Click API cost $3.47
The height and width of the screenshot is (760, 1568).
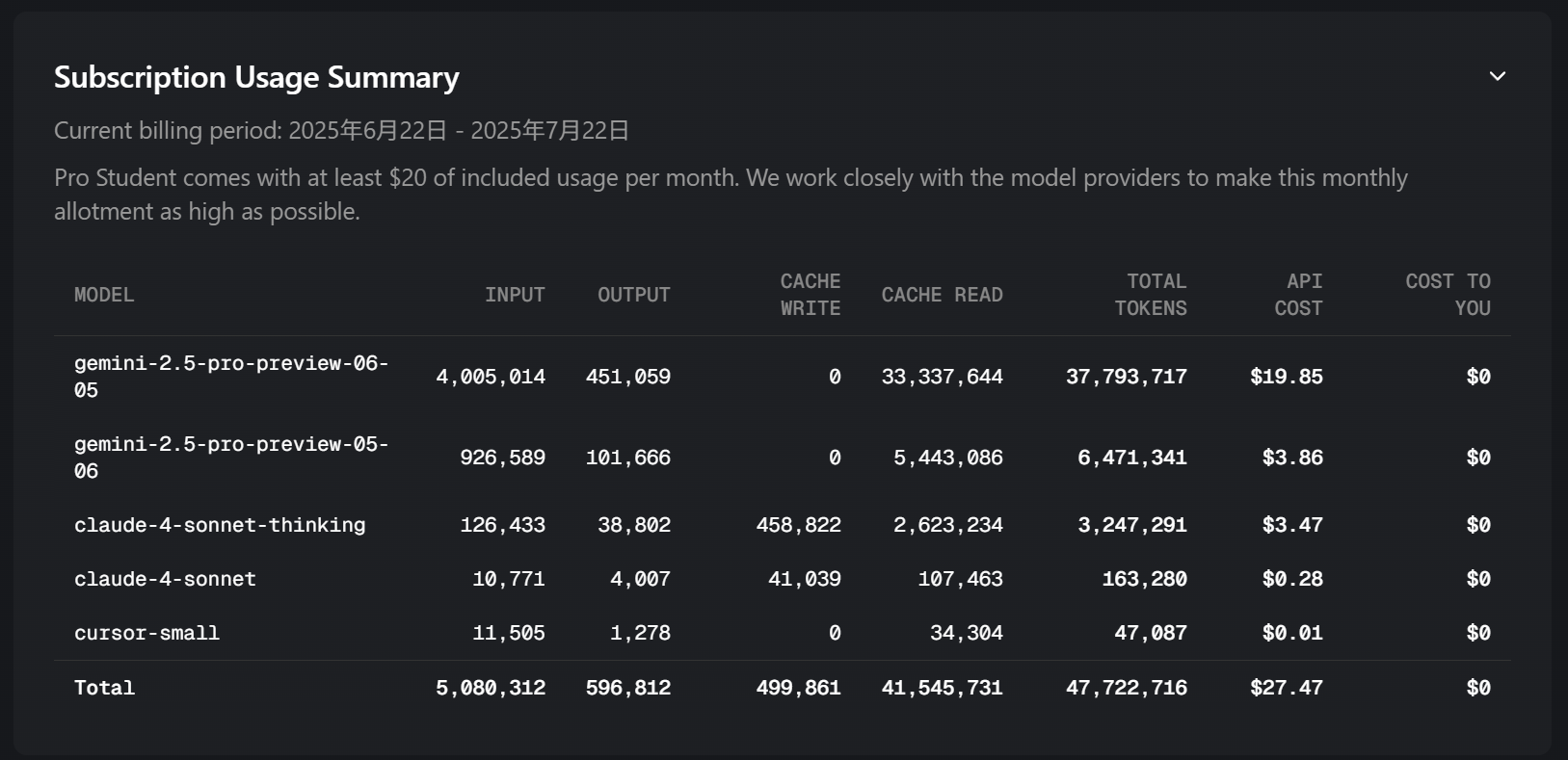coord(1292,525)
